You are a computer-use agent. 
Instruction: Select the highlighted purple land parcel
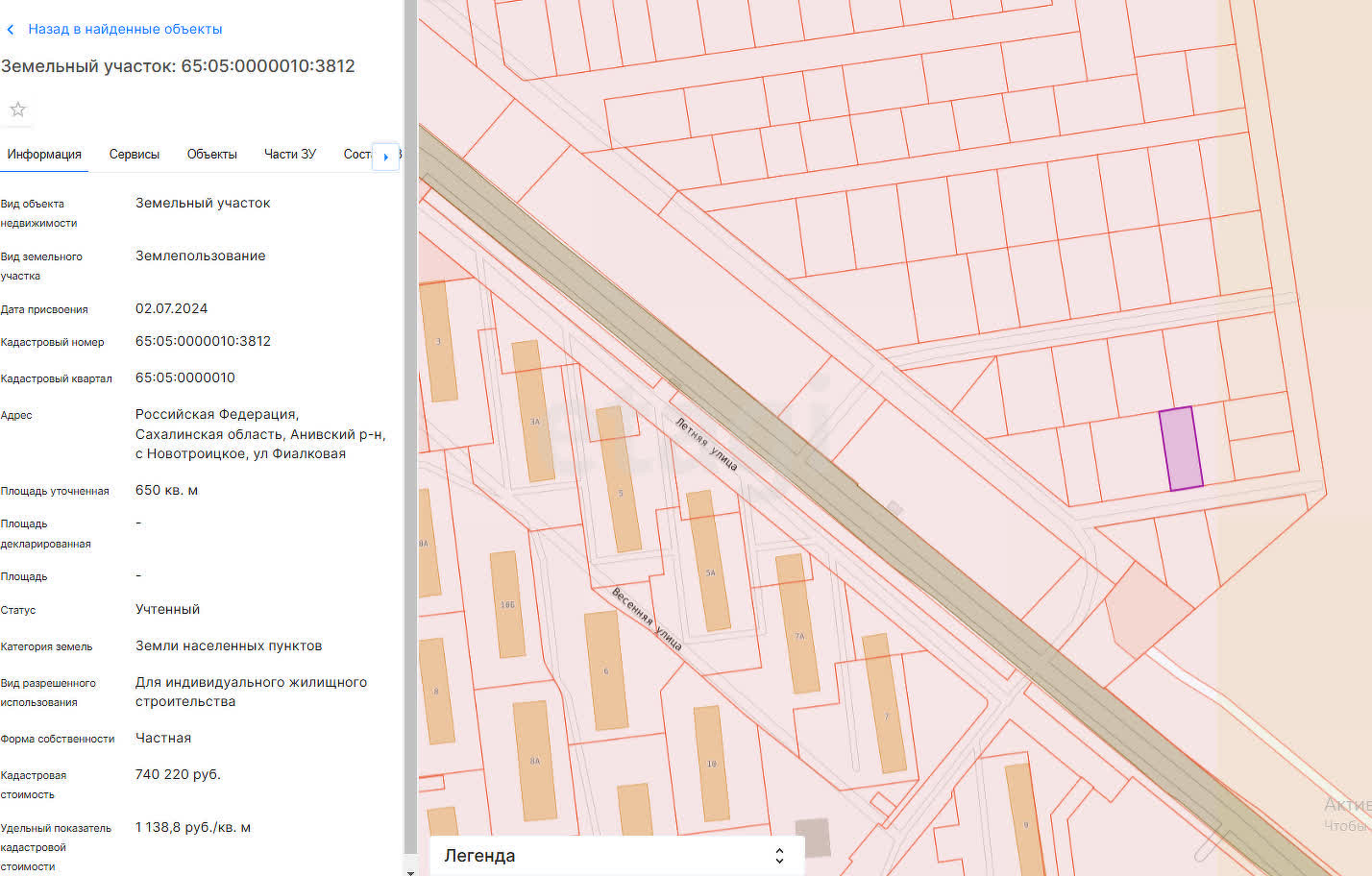(1181, 449)
